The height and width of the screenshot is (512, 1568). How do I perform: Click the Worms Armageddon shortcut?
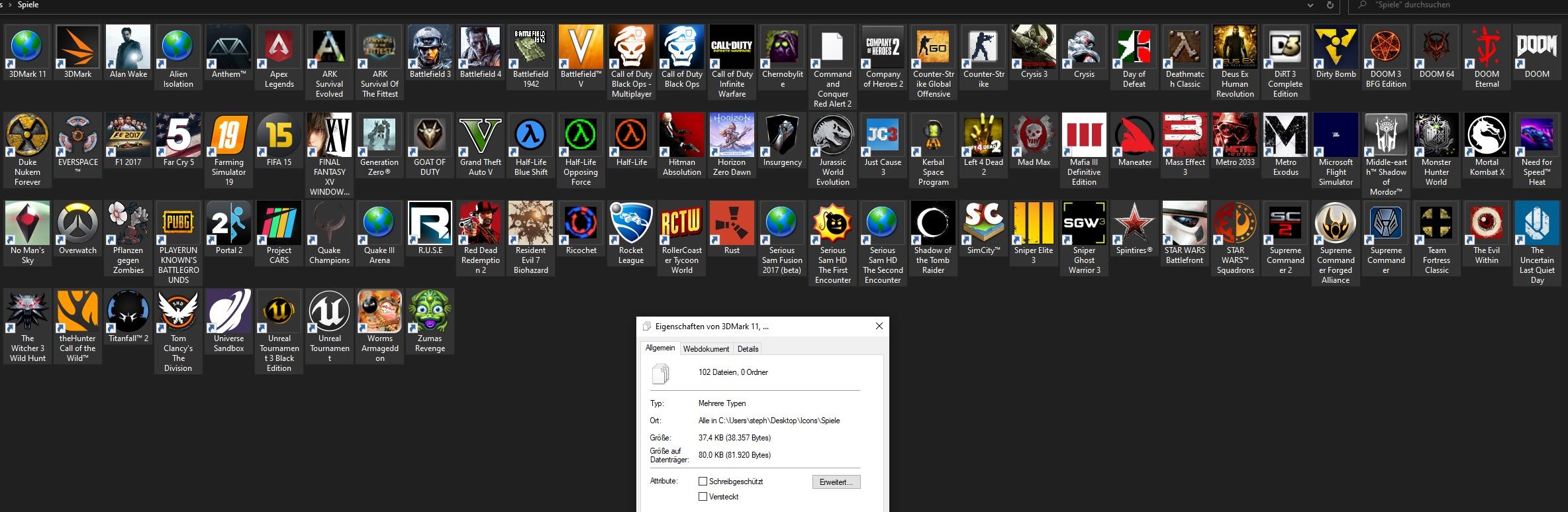379,327
